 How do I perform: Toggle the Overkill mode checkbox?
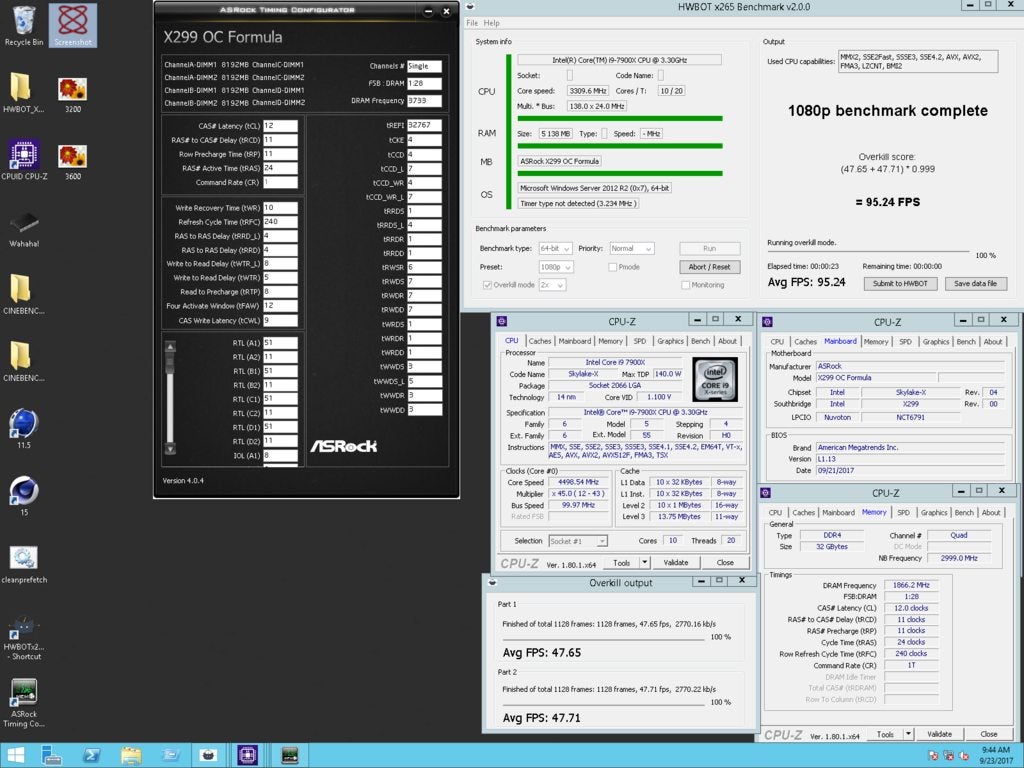coord(488,285)
